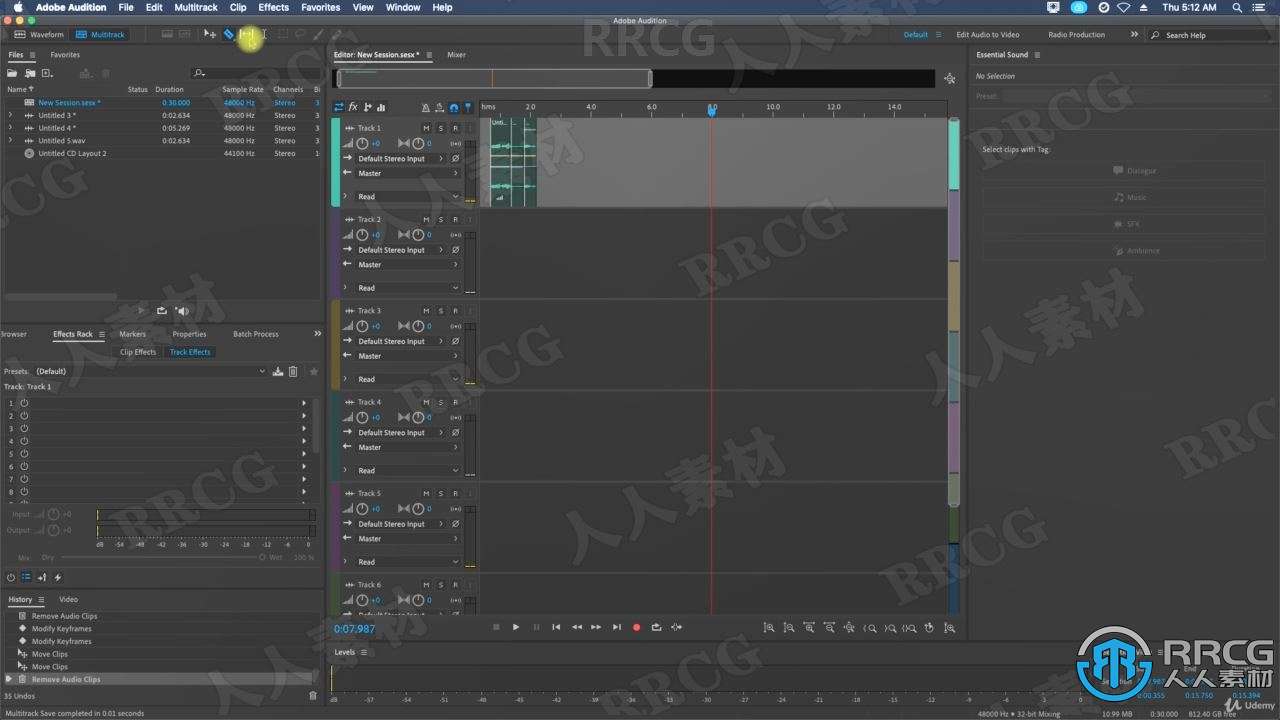Viewport: 1280px width, 720px height.
Task: Select Radio Production workspace
Action: [1076, 34]
